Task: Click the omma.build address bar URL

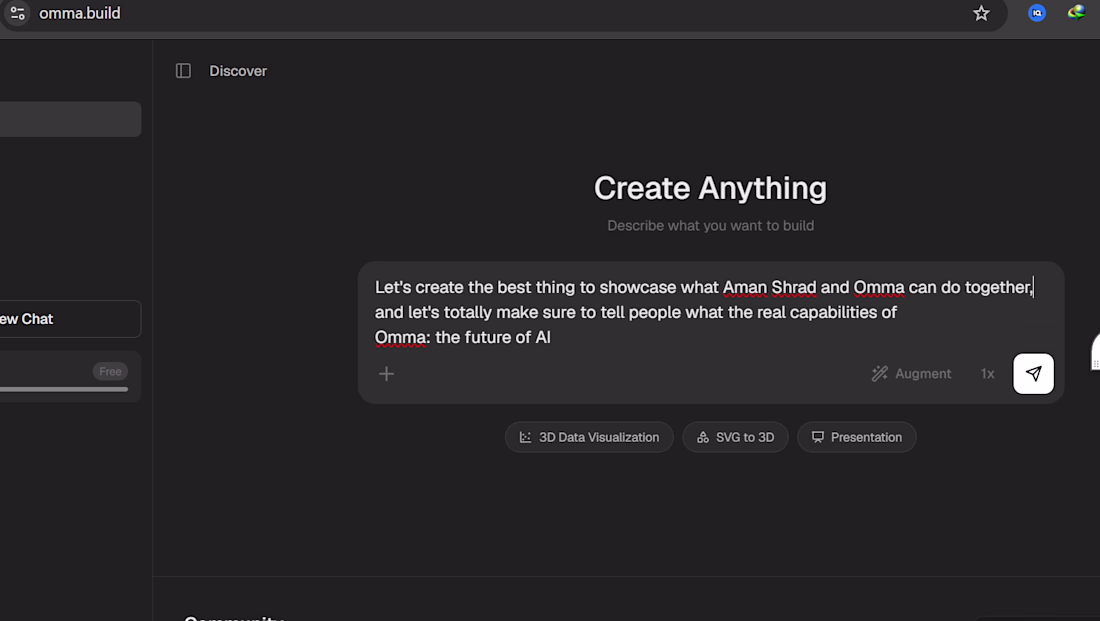Action: click(80, 13)
